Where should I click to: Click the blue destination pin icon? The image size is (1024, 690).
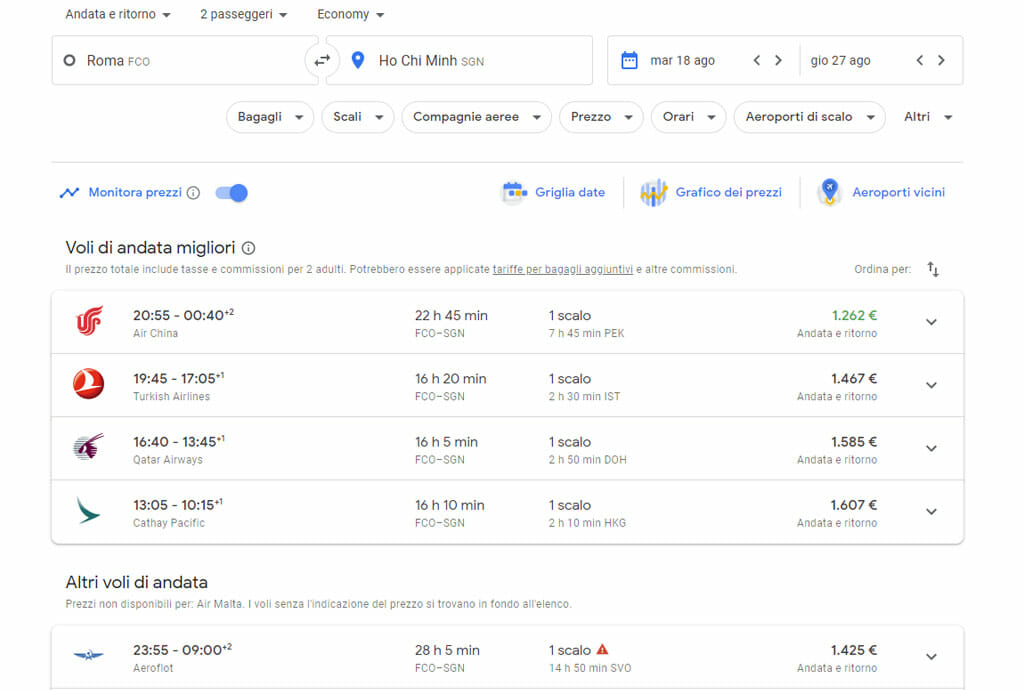coord(358,61)
